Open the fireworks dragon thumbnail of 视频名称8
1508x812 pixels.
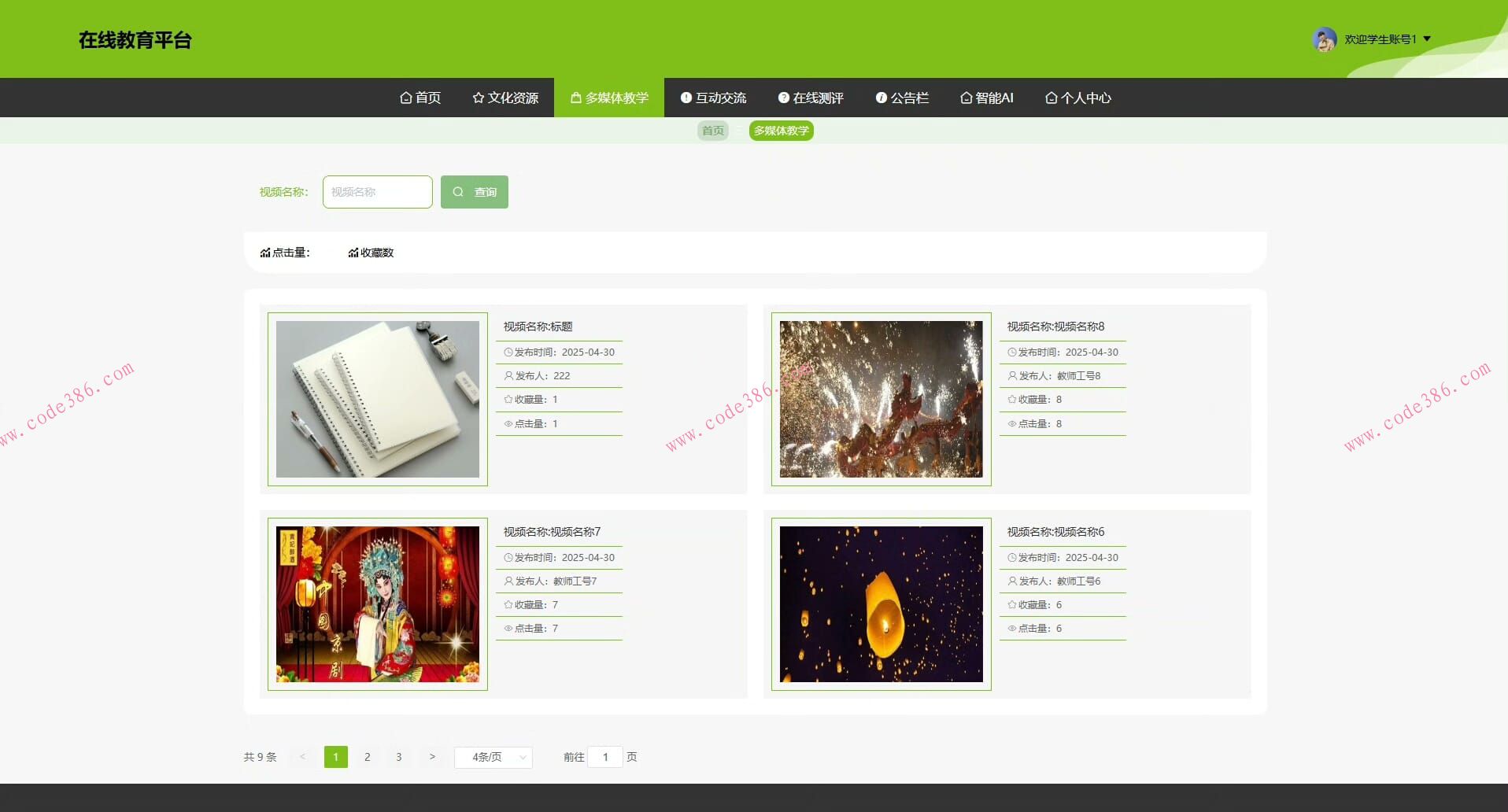882,399
